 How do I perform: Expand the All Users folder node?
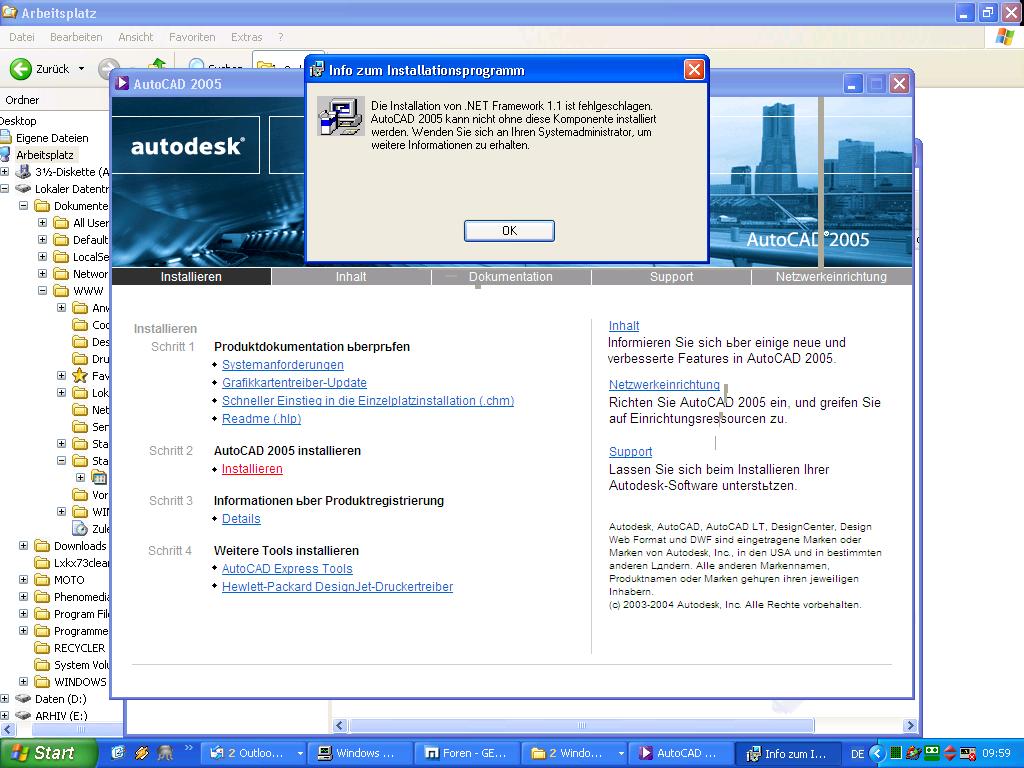(42, 223)
